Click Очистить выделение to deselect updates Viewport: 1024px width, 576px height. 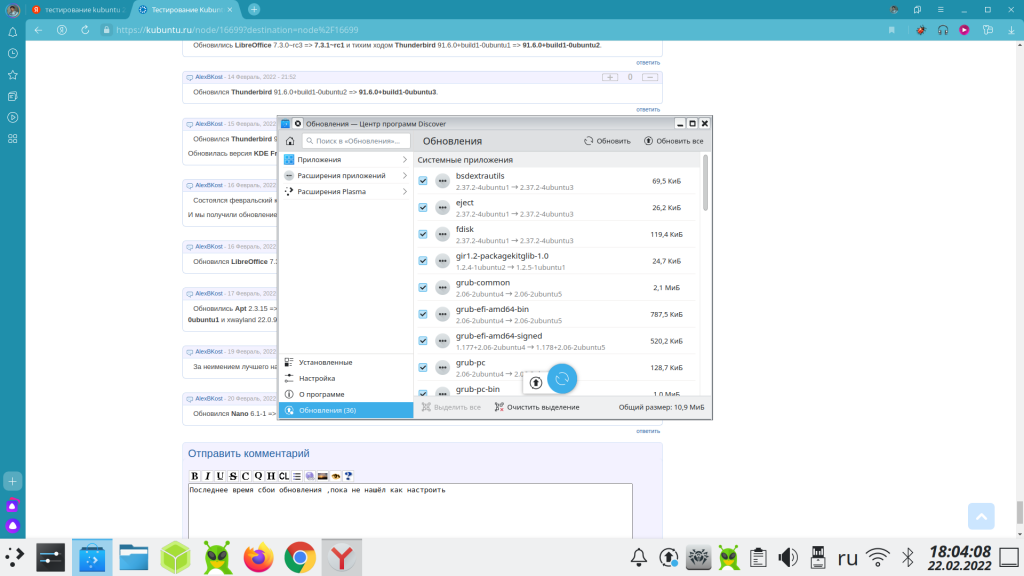click(537, 407)
